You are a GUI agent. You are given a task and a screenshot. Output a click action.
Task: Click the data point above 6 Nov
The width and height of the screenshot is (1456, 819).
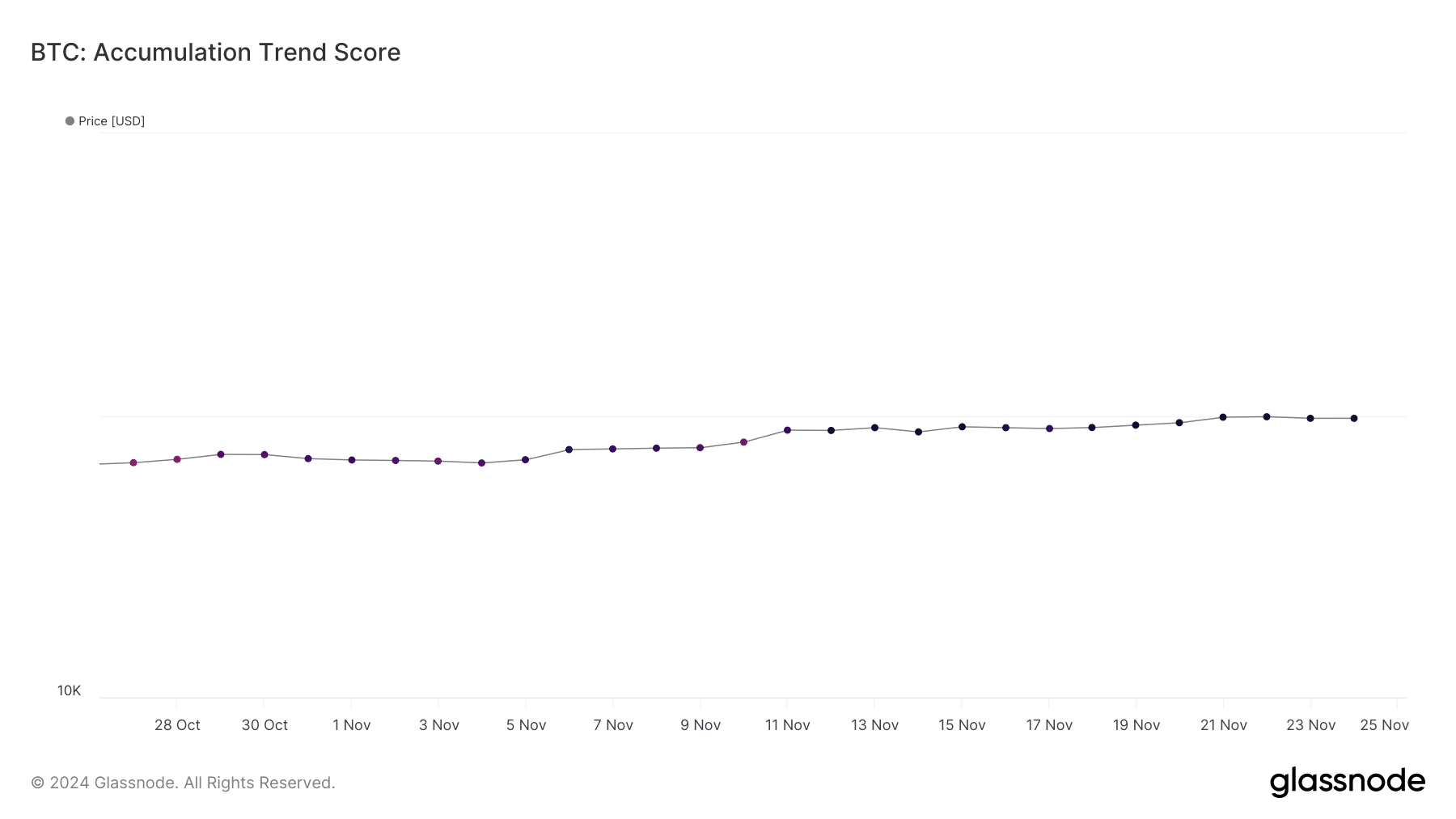(x=569, y=450)
